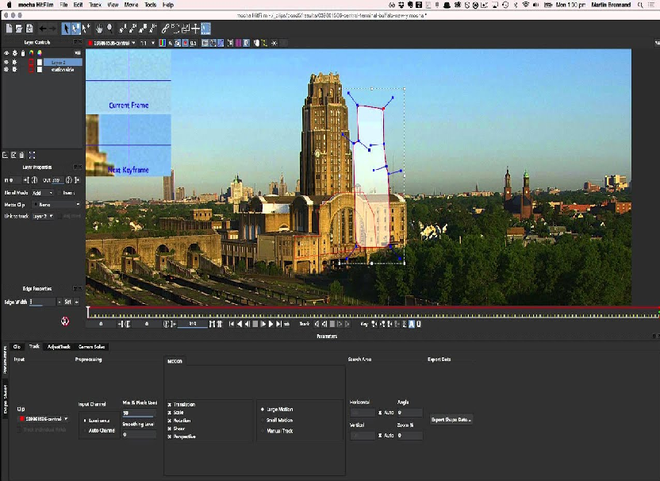The height and width of the screenshot is (481, 660).
Task: Click the Autokey A button
Action: click(x=412, y=324)
